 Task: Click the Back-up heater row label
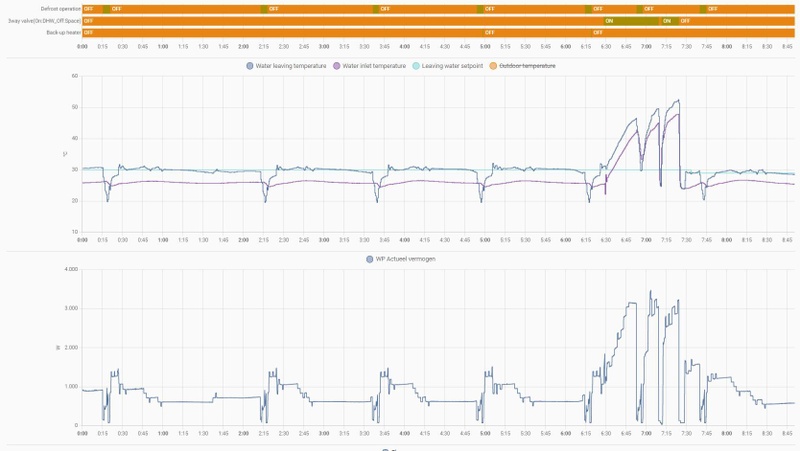(64, 33)
